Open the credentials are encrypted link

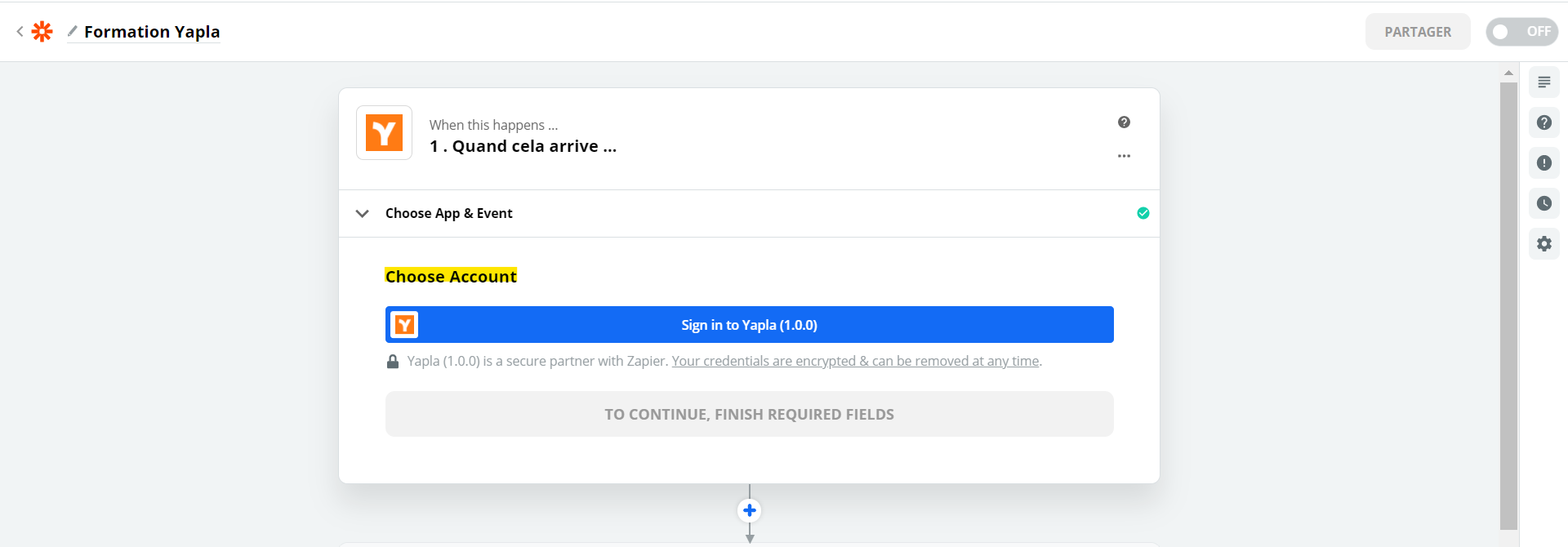tap(855, 361)
